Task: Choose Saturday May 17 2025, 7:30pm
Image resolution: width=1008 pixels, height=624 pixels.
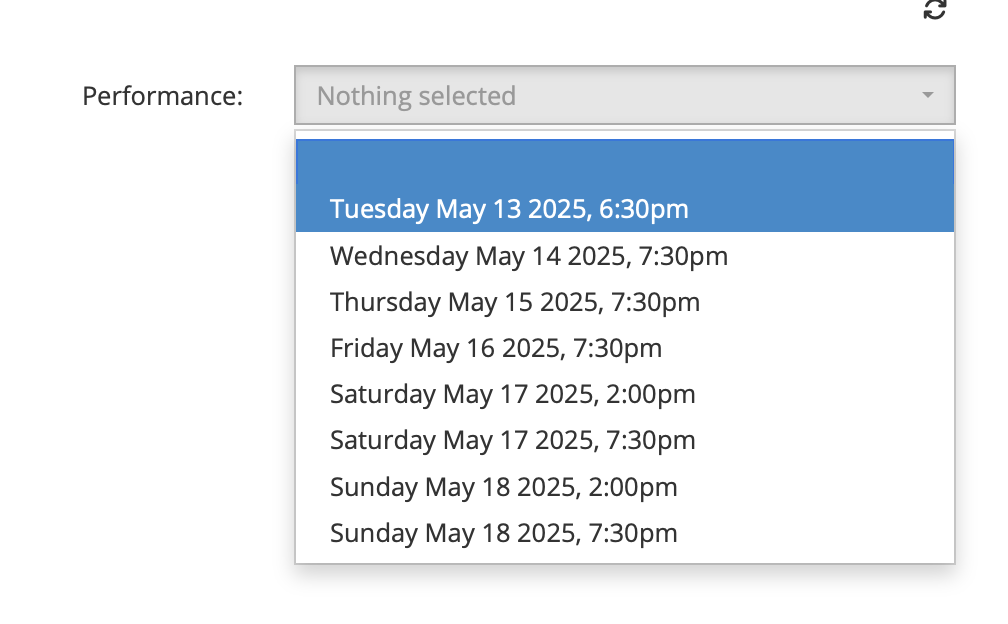Action: (512, 440)
